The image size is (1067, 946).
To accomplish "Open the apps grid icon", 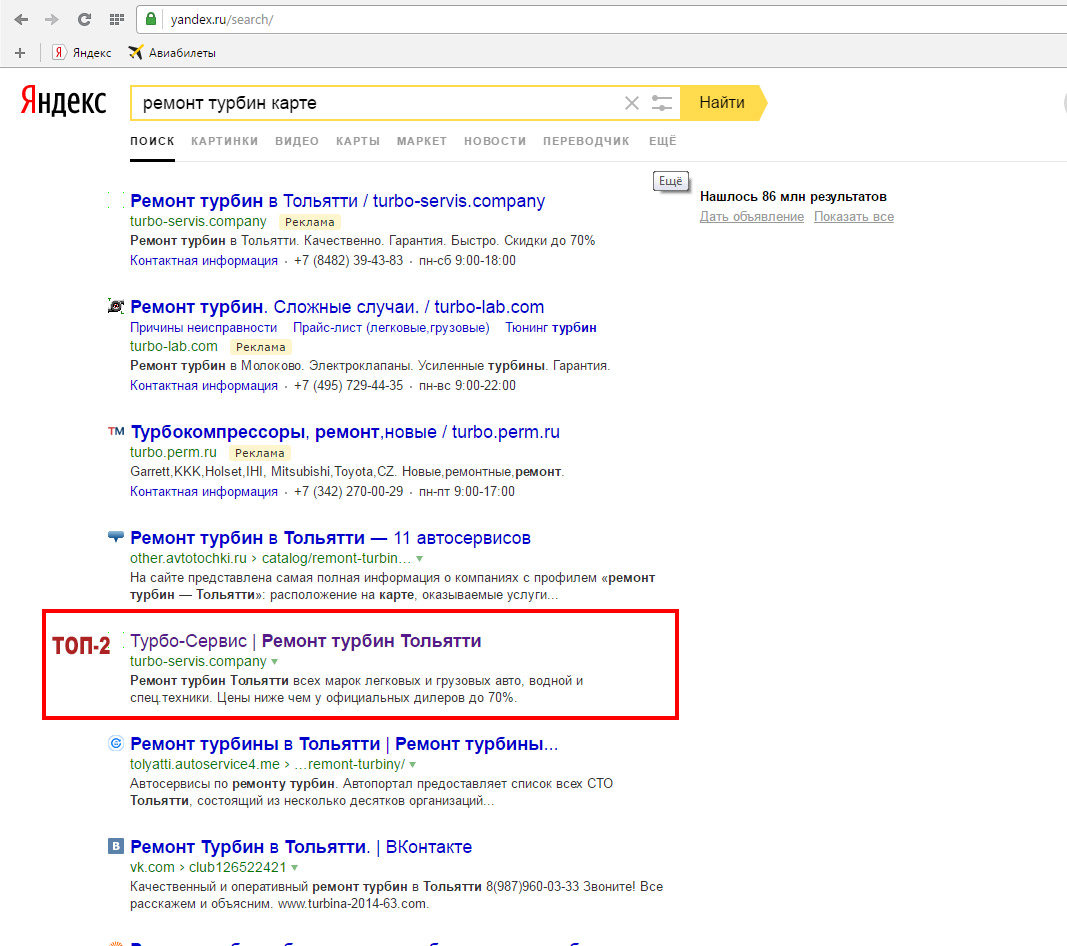I will 117,20.
